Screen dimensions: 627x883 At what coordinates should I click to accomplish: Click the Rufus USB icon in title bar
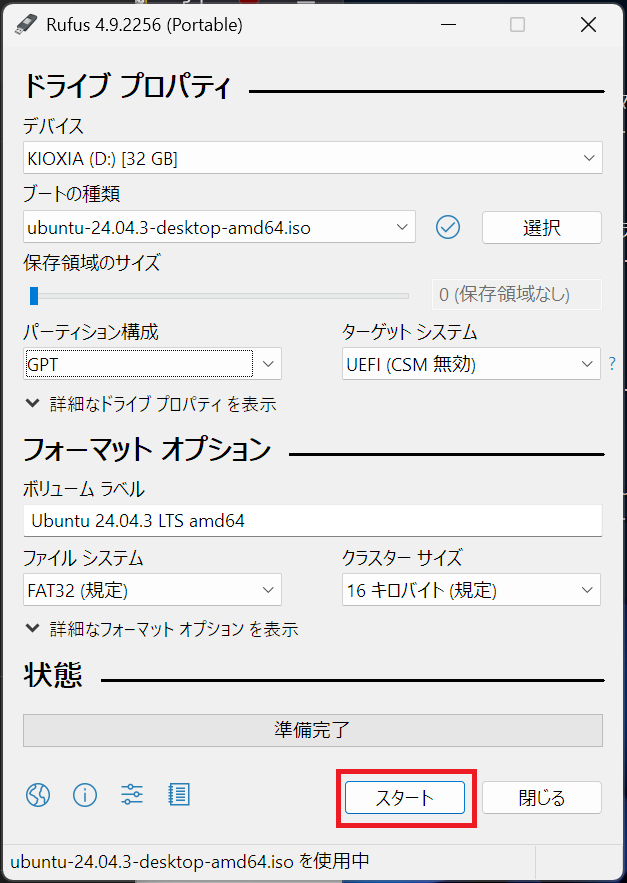25,24
